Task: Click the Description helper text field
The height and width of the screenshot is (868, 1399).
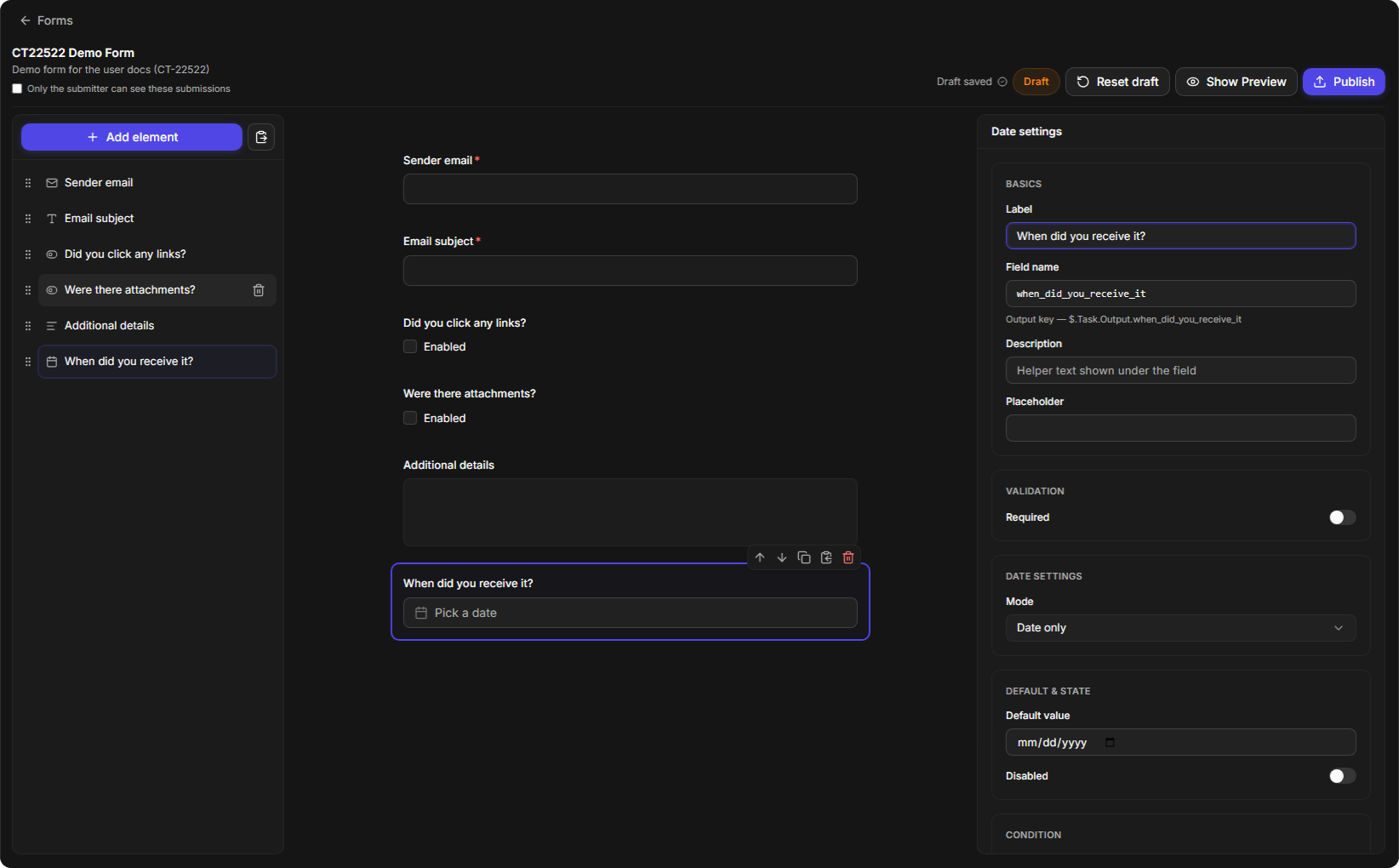Action: [1181, 370]
